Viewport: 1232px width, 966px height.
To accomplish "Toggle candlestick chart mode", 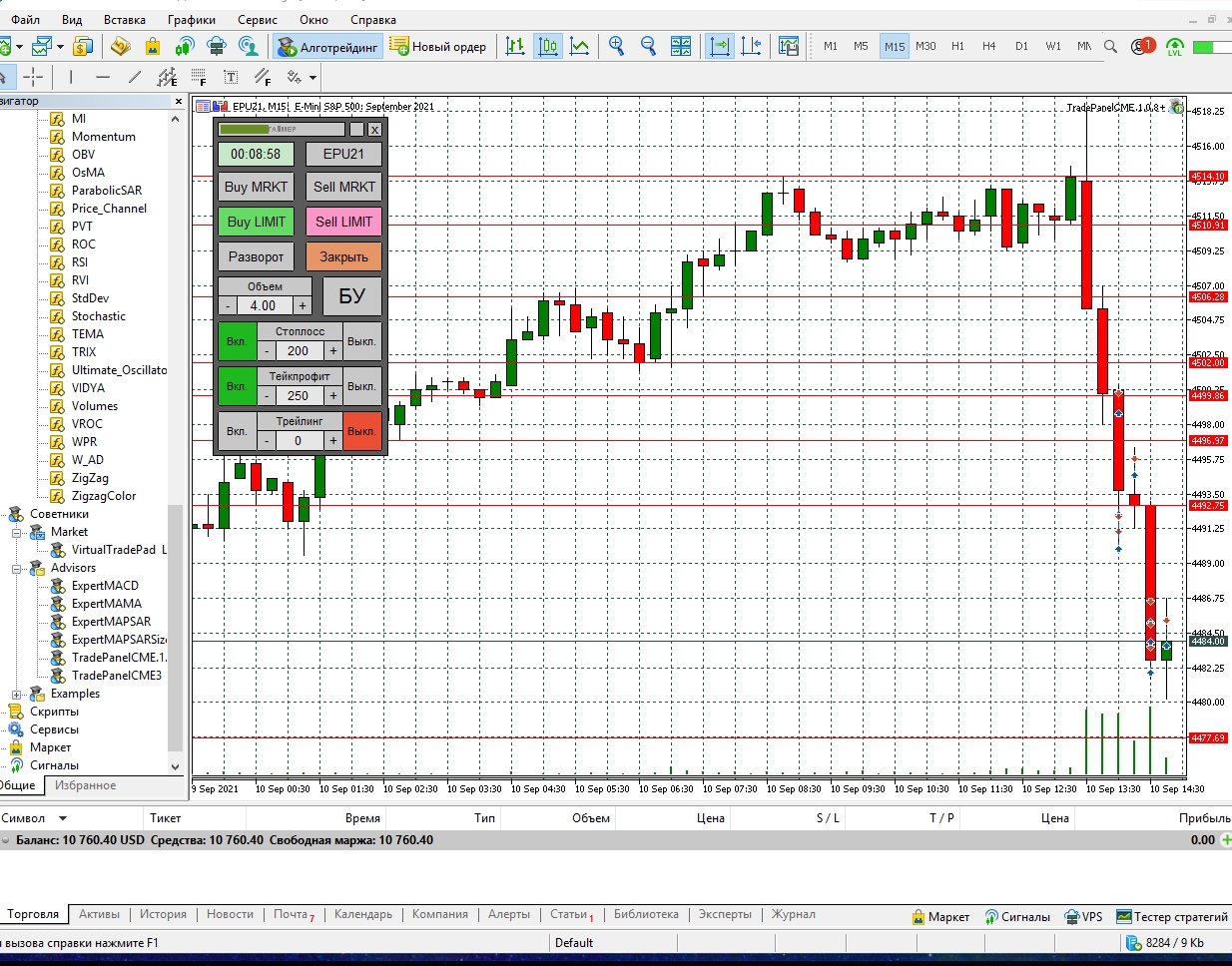I will click(x=548, y=46).
